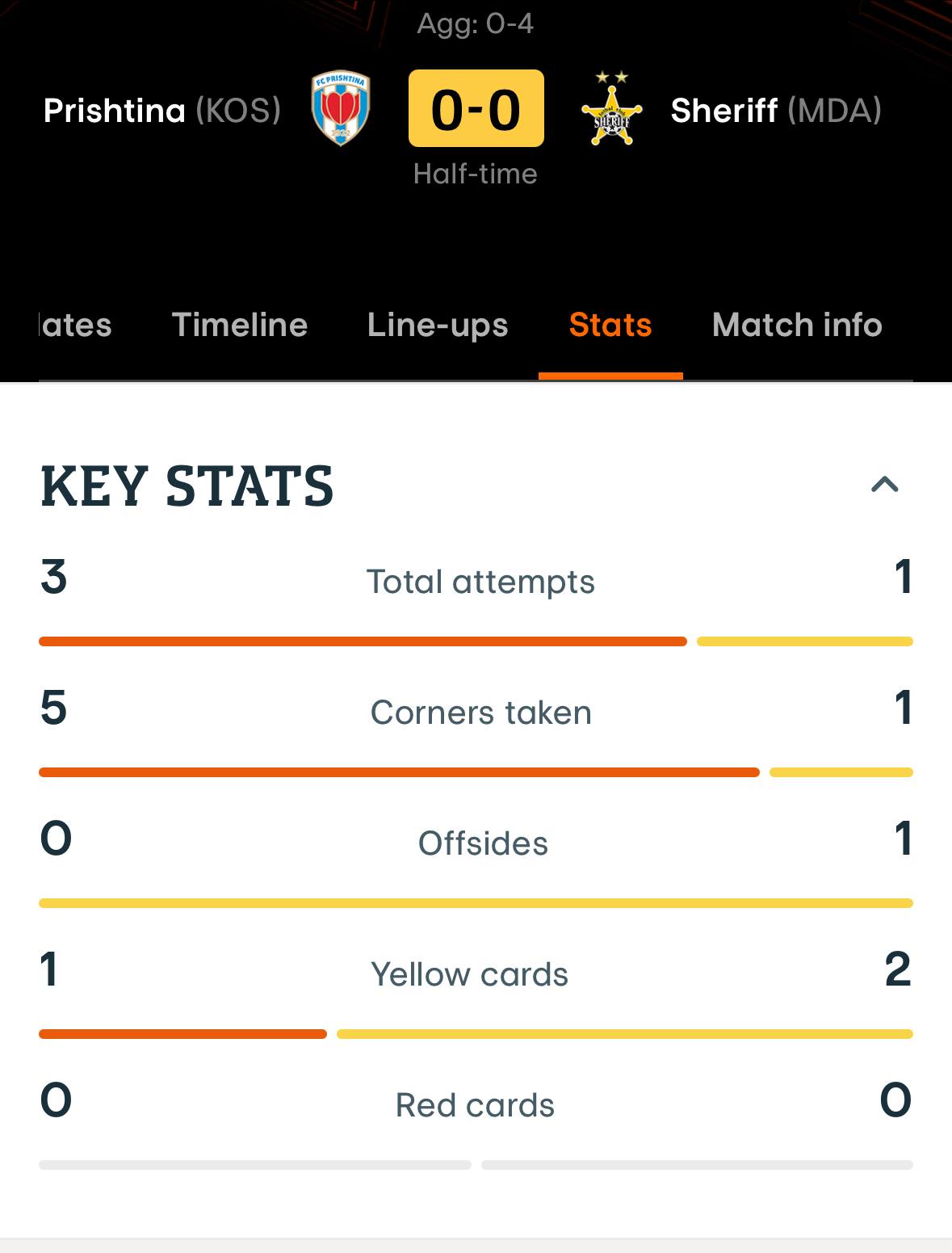Tap the Sheriff star club logo

(x=611, y=110)
